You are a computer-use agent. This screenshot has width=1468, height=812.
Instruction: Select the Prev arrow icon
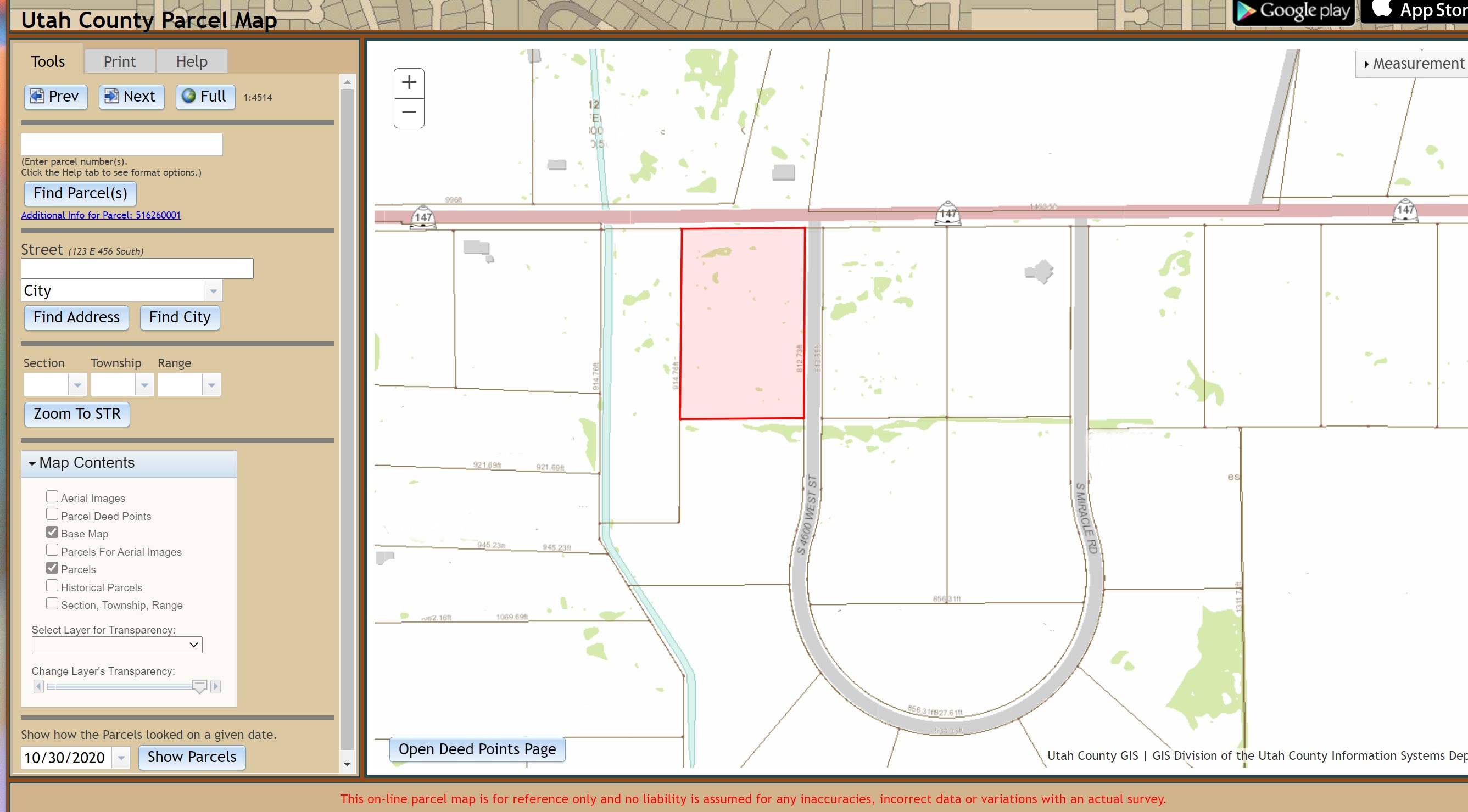pos(36,96)
